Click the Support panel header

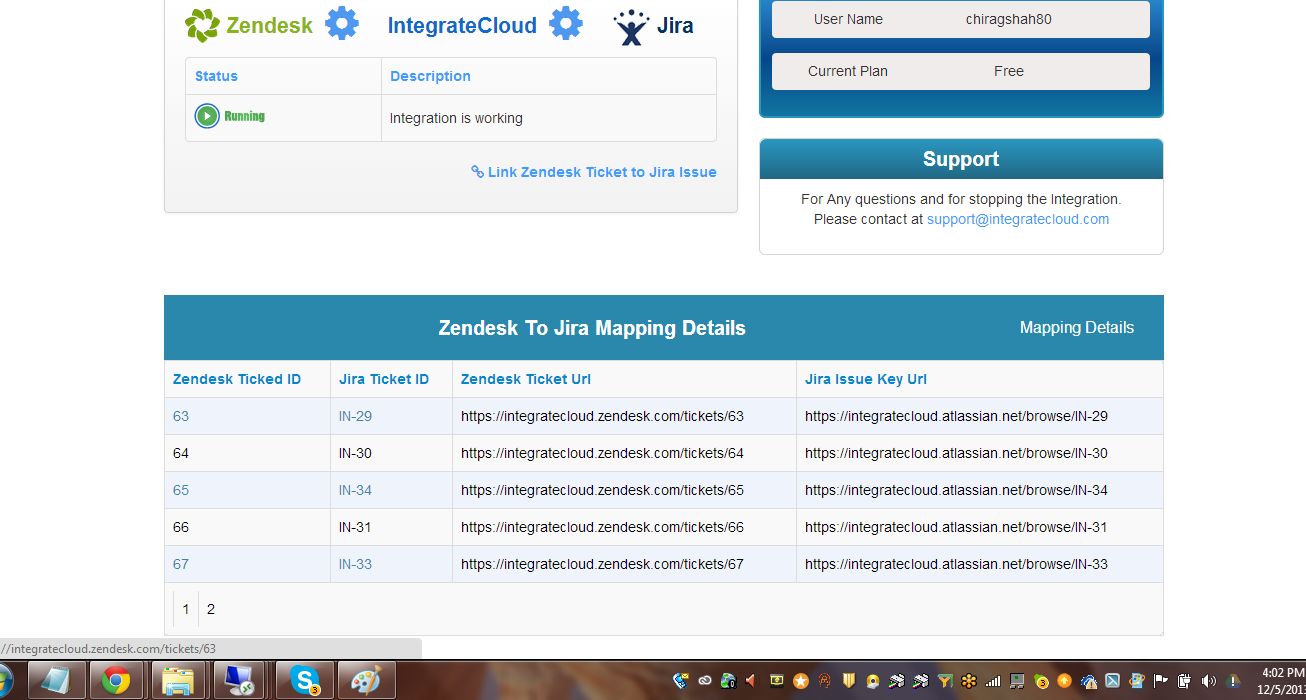click(961, 159)
